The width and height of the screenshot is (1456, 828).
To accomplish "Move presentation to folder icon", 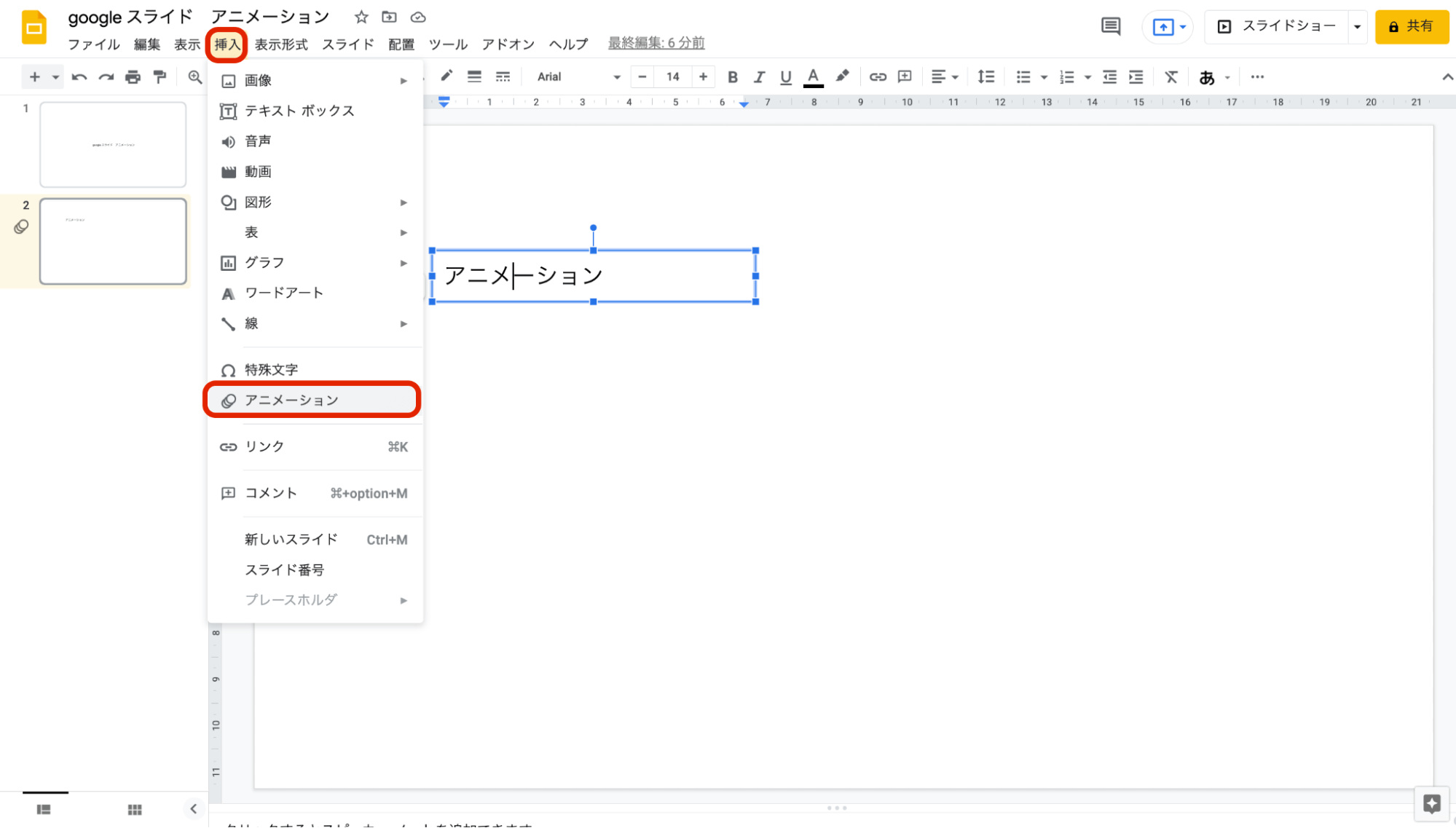I will point(390,17).
